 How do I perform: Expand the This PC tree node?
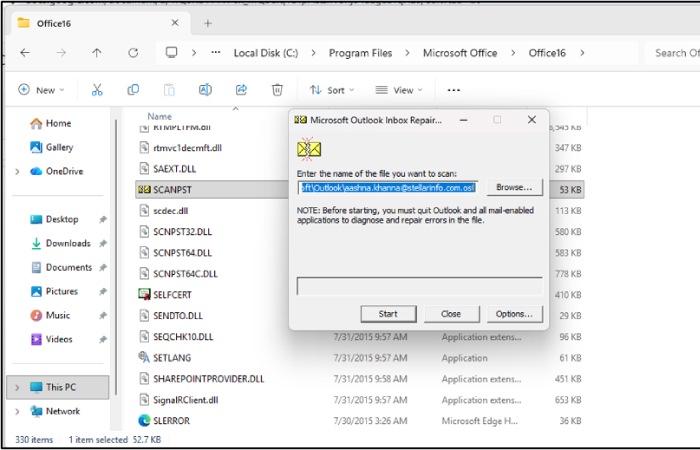(x=17, y=387)
